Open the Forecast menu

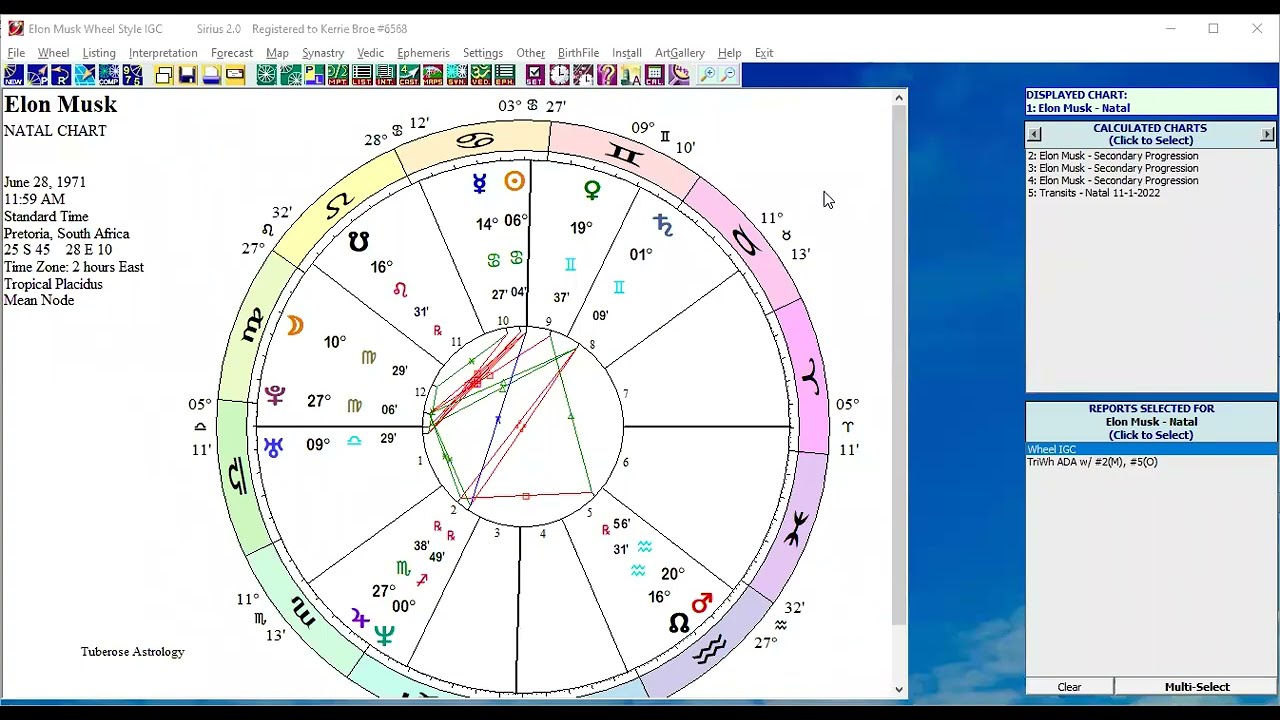point(232,53)
